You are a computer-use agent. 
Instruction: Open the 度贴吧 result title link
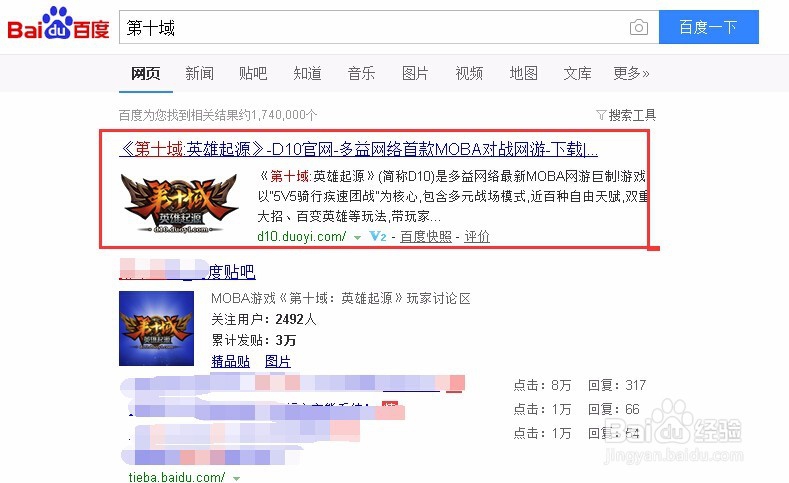point(187,272)
